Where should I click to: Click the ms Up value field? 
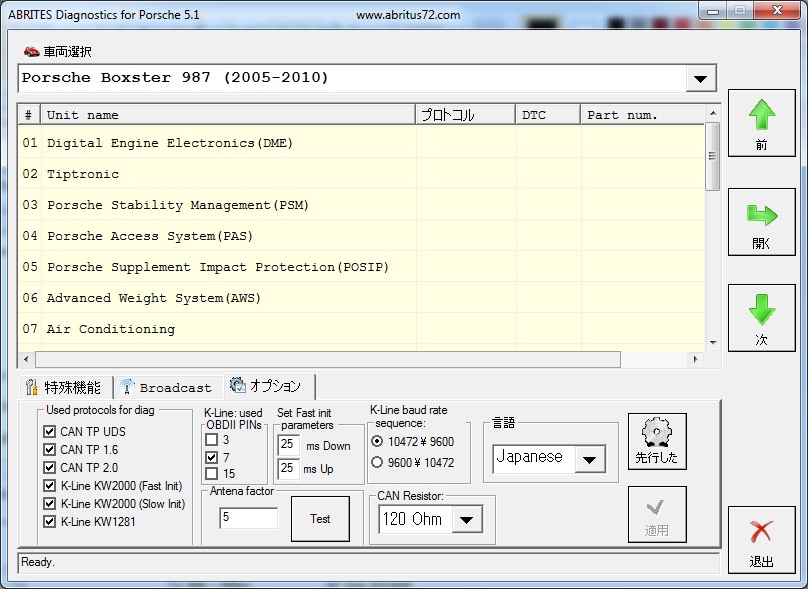coord(289,468)
